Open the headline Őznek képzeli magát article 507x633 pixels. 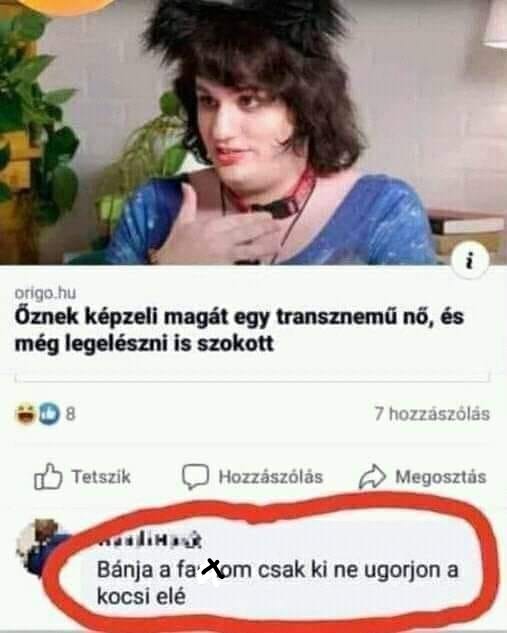[239, 329]
